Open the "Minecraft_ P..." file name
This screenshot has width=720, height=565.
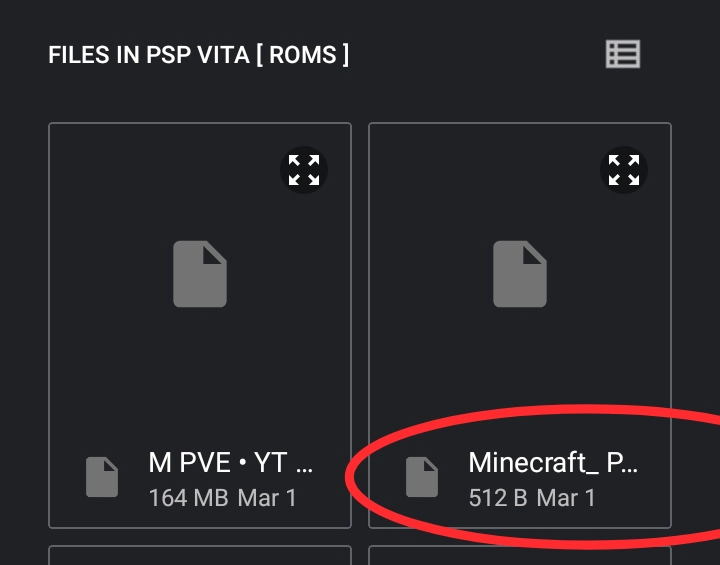(x=552, y=463)
